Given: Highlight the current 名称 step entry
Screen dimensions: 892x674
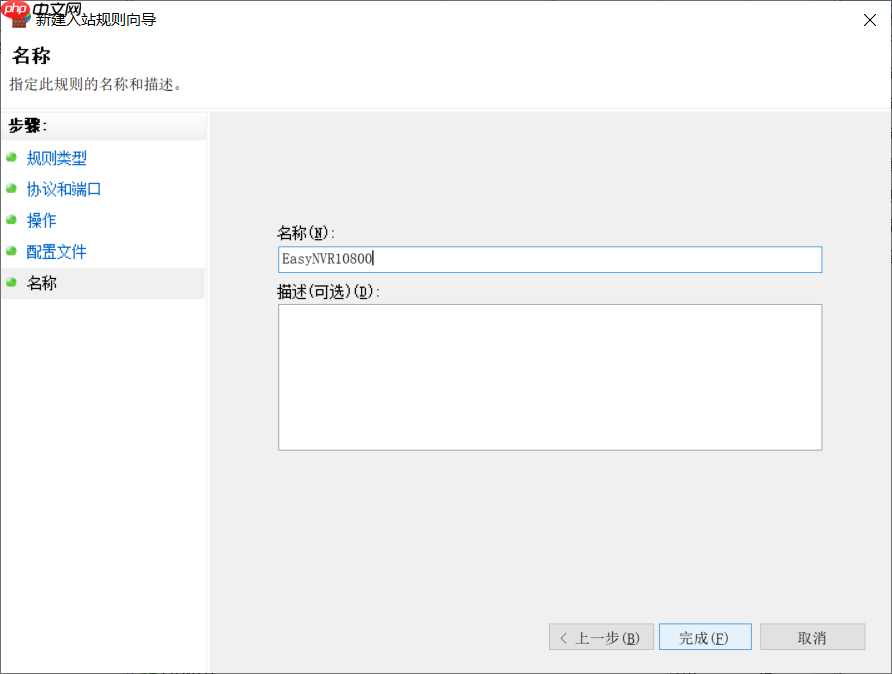Looking at the screenshot, I should (43, 283).
